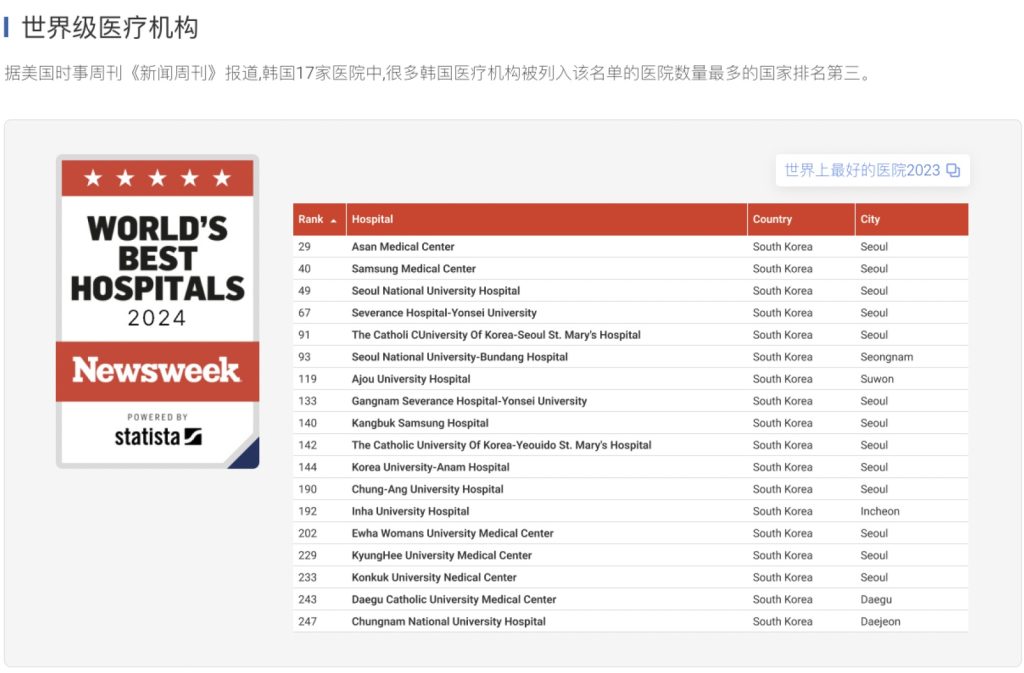Open the 世界上最好的医院2023 link
1024x673 pixels.
click(x=872, y=170)
